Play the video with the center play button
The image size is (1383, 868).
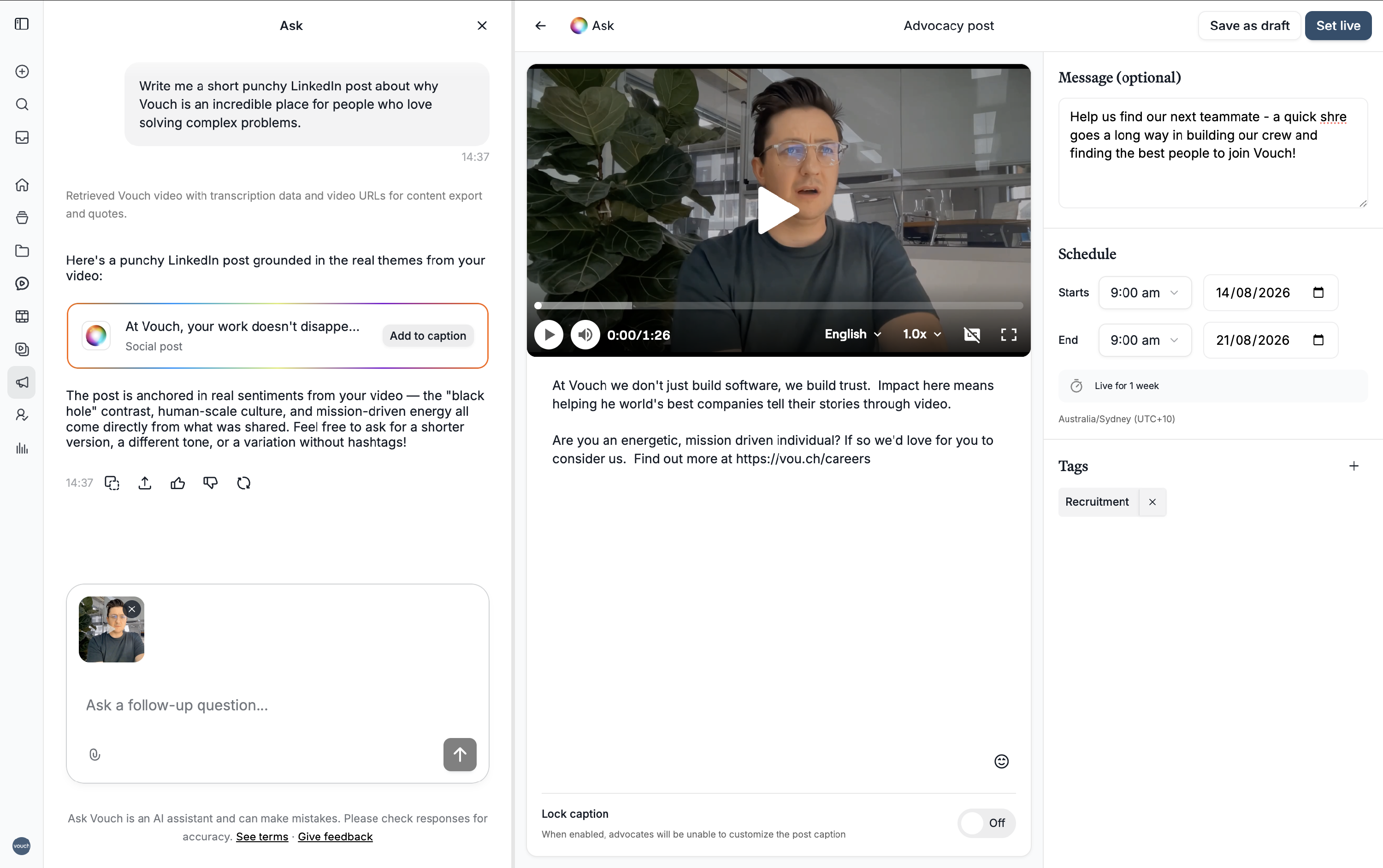(x=779, y=210)
